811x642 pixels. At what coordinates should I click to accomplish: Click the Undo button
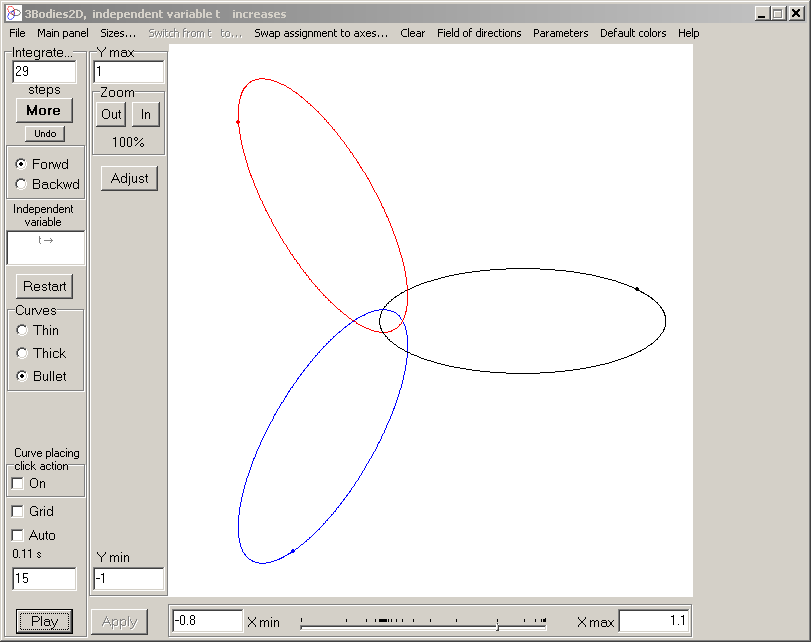[x=45, y=133]
